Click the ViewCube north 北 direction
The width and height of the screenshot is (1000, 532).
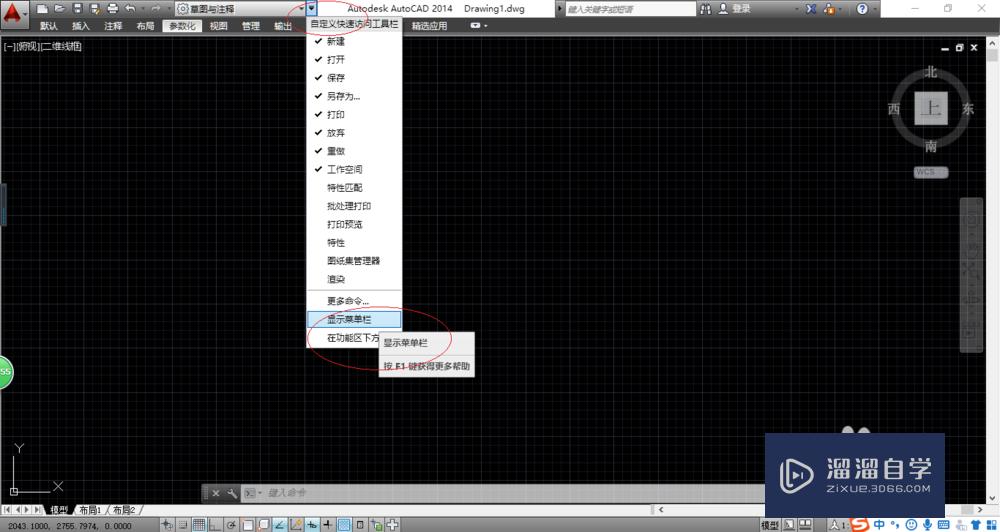pos(931,72)
